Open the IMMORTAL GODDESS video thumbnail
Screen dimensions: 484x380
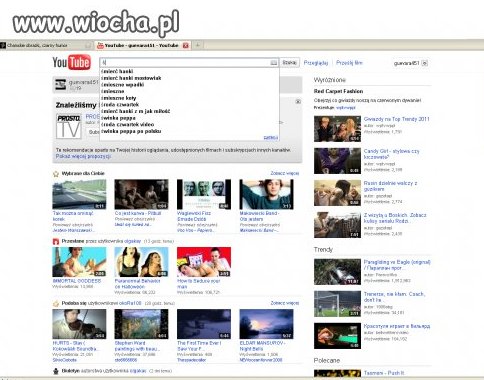79,262
